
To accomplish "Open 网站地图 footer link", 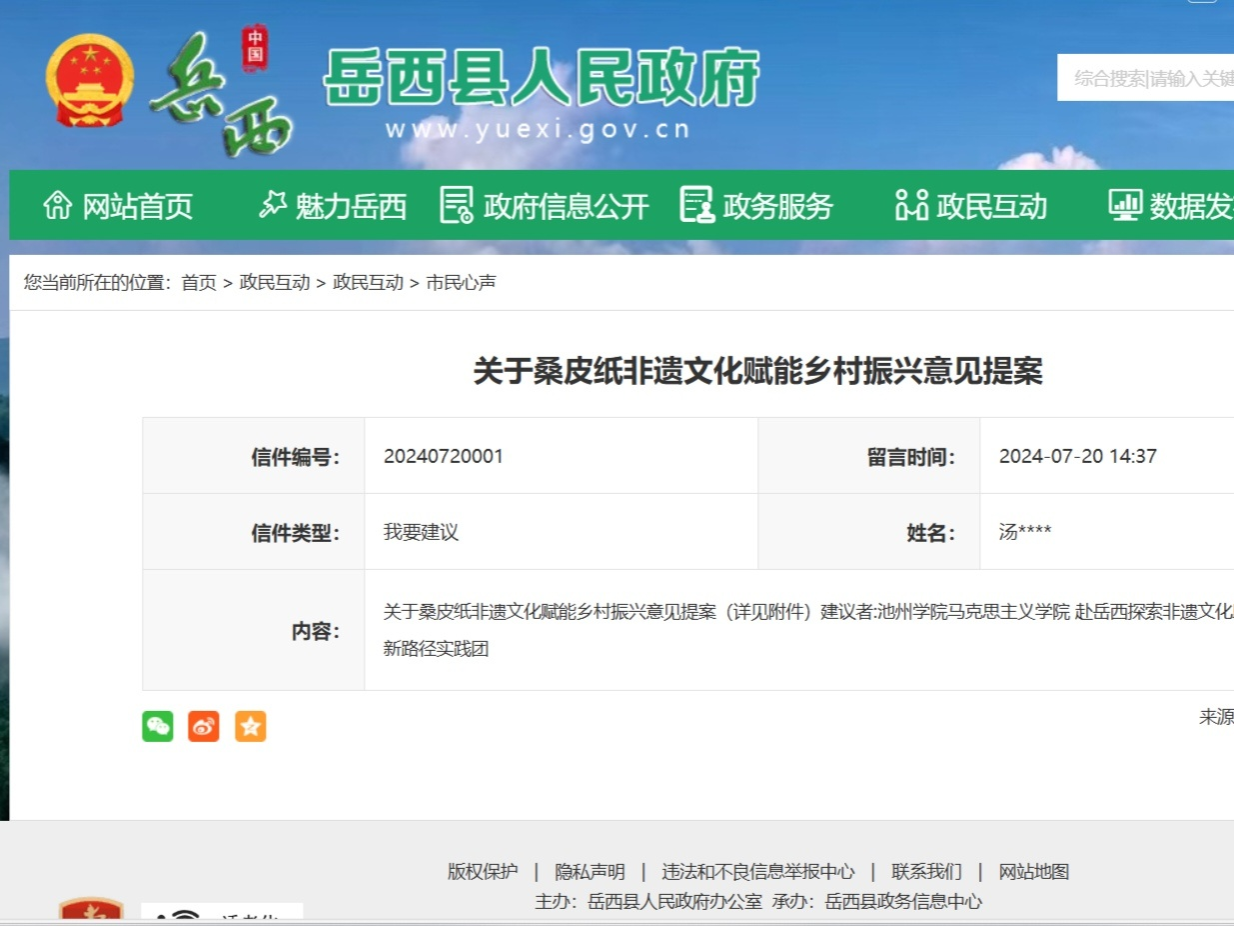I will click(x=1034, y=872).
